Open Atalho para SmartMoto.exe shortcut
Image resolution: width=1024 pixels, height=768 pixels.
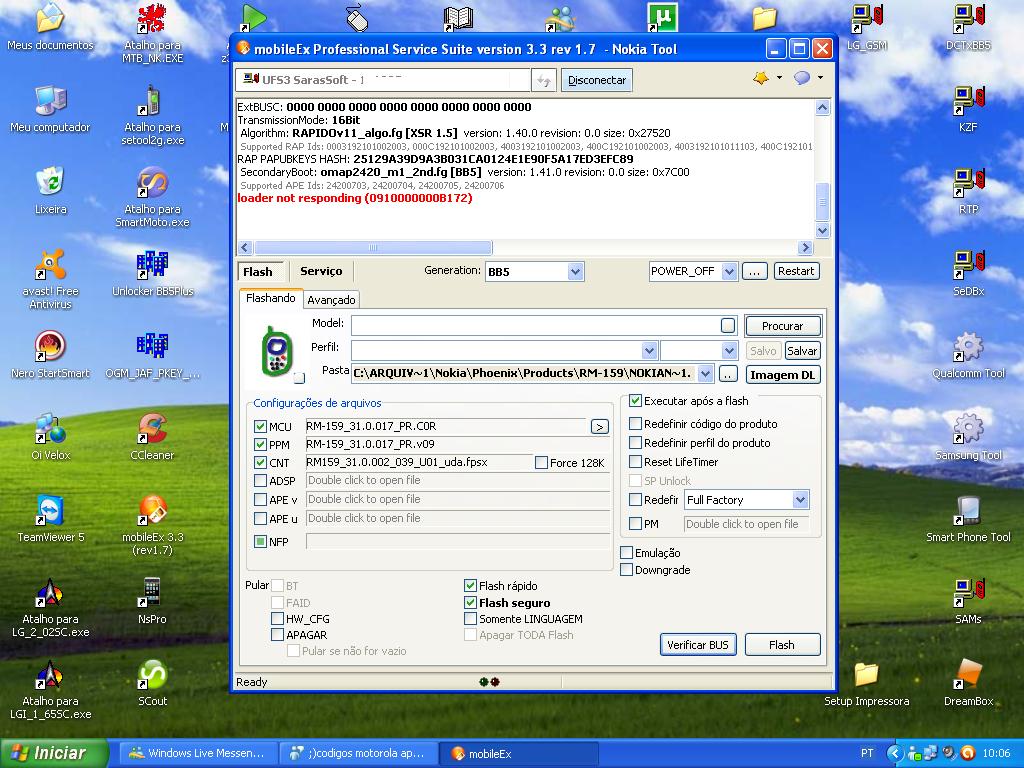point(152,197)
